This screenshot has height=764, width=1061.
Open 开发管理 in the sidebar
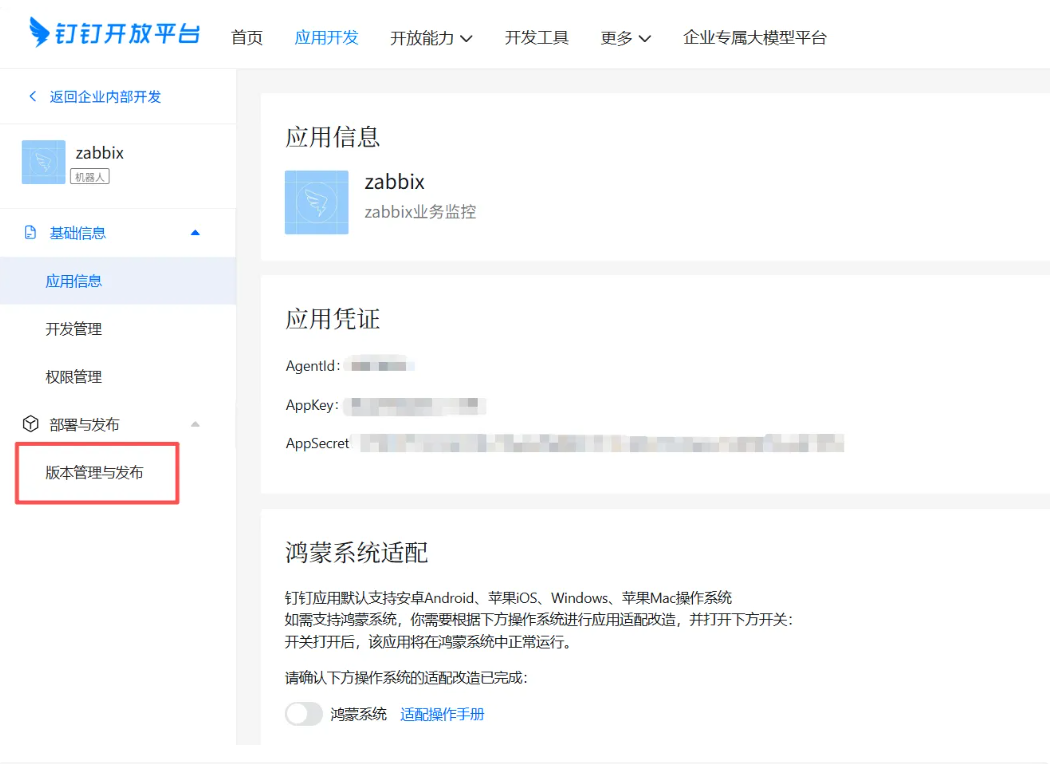click(x=74, y=329)
